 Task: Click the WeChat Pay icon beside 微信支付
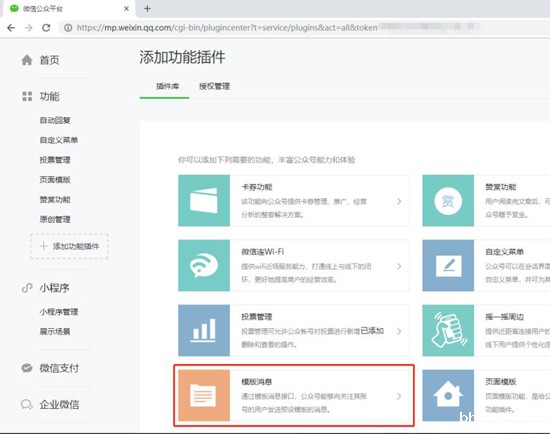pos(27,368)
